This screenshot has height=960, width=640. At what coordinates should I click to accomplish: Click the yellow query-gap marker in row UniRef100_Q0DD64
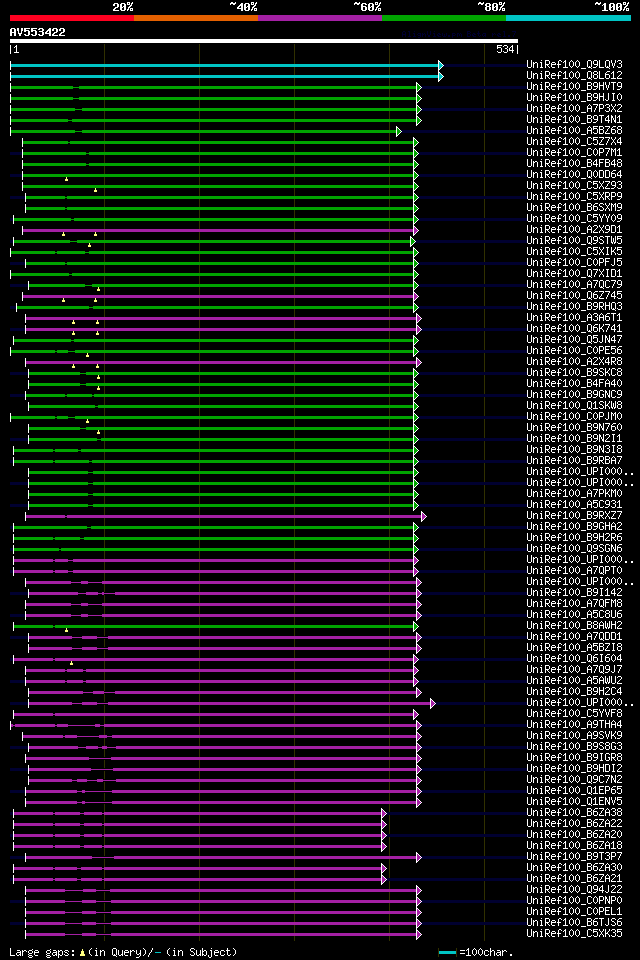(x=66, y=179)
